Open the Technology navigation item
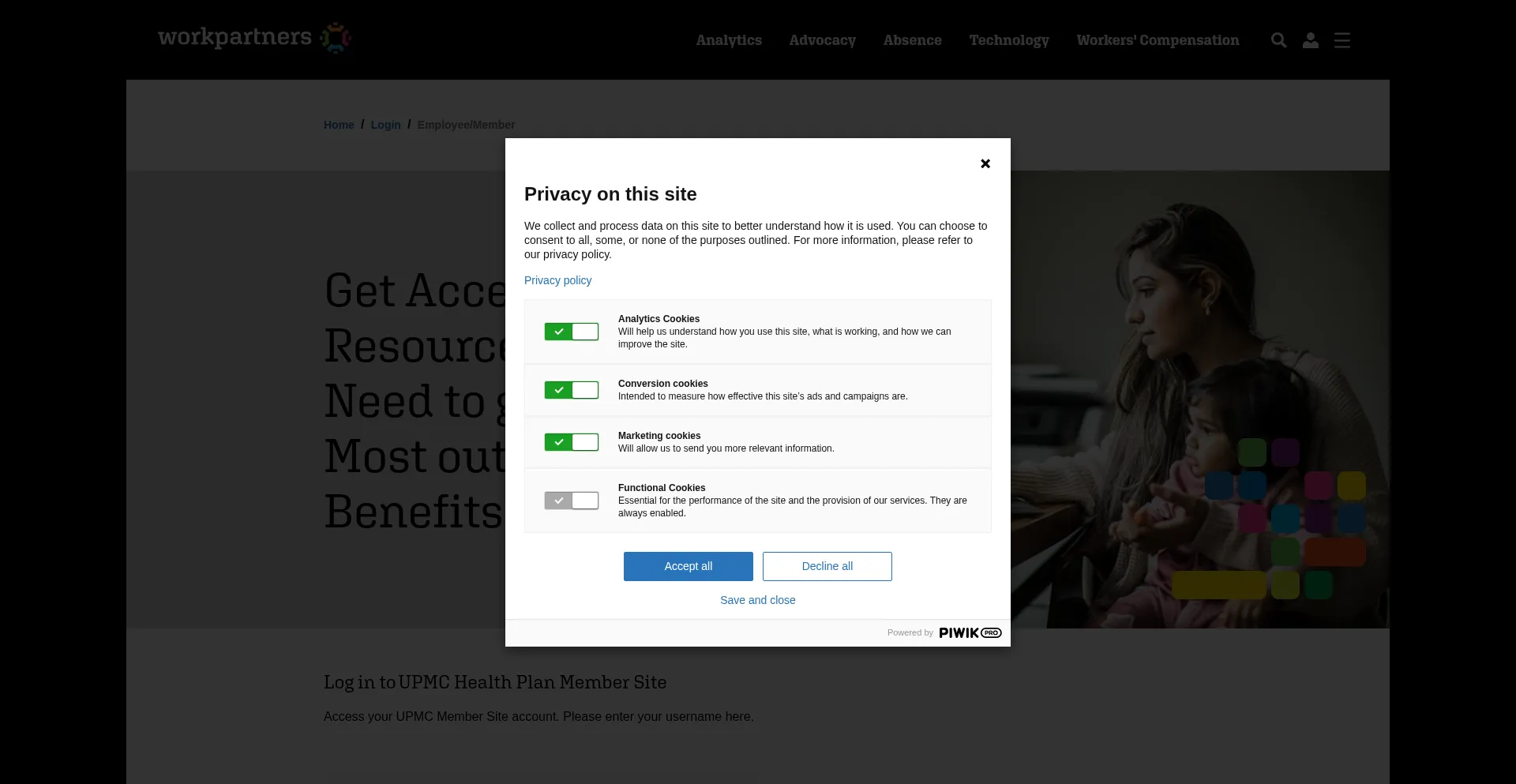The image size is (1516, 784). [1008, 40]
